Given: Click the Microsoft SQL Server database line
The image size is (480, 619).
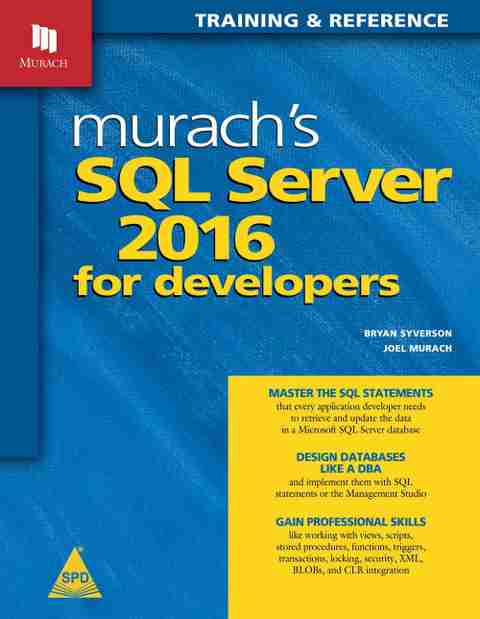Looking at the screenshot, I should click(x=351, y=430).
